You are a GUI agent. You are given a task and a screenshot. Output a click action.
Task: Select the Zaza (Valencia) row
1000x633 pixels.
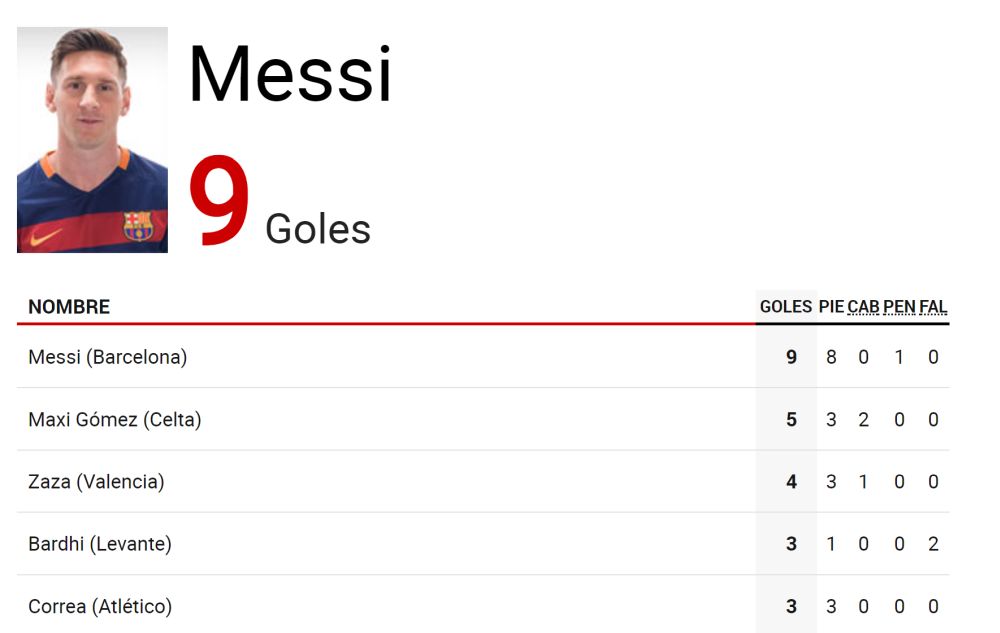(x=483, y=481)
